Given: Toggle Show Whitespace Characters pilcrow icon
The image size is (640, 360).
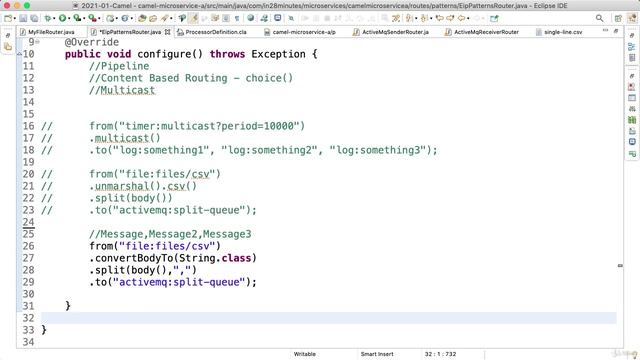Looking at the screenshot, I should 237,18.
